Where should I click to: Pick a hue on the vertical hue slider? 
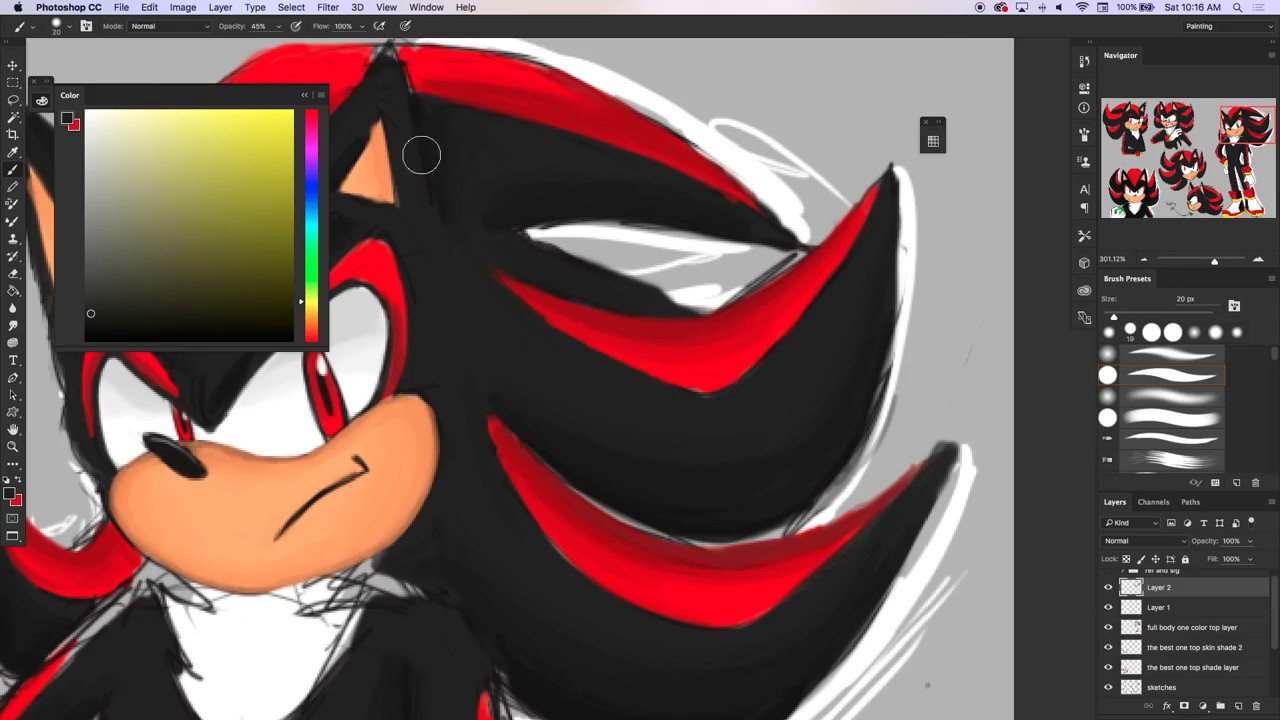(311, 226)
